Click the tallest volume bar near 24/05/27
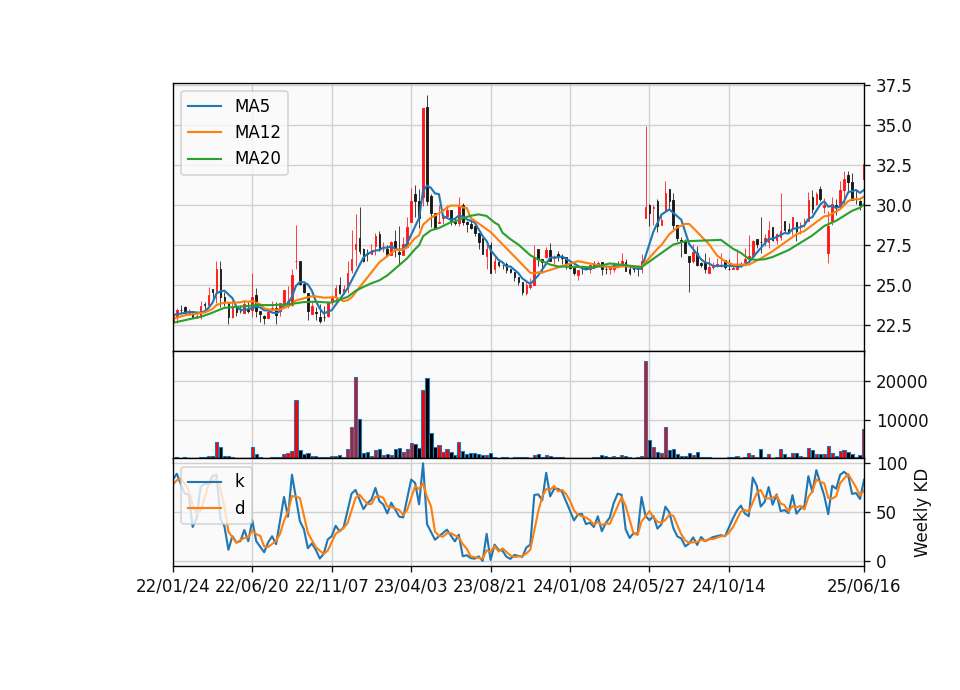 coord(646,409)
